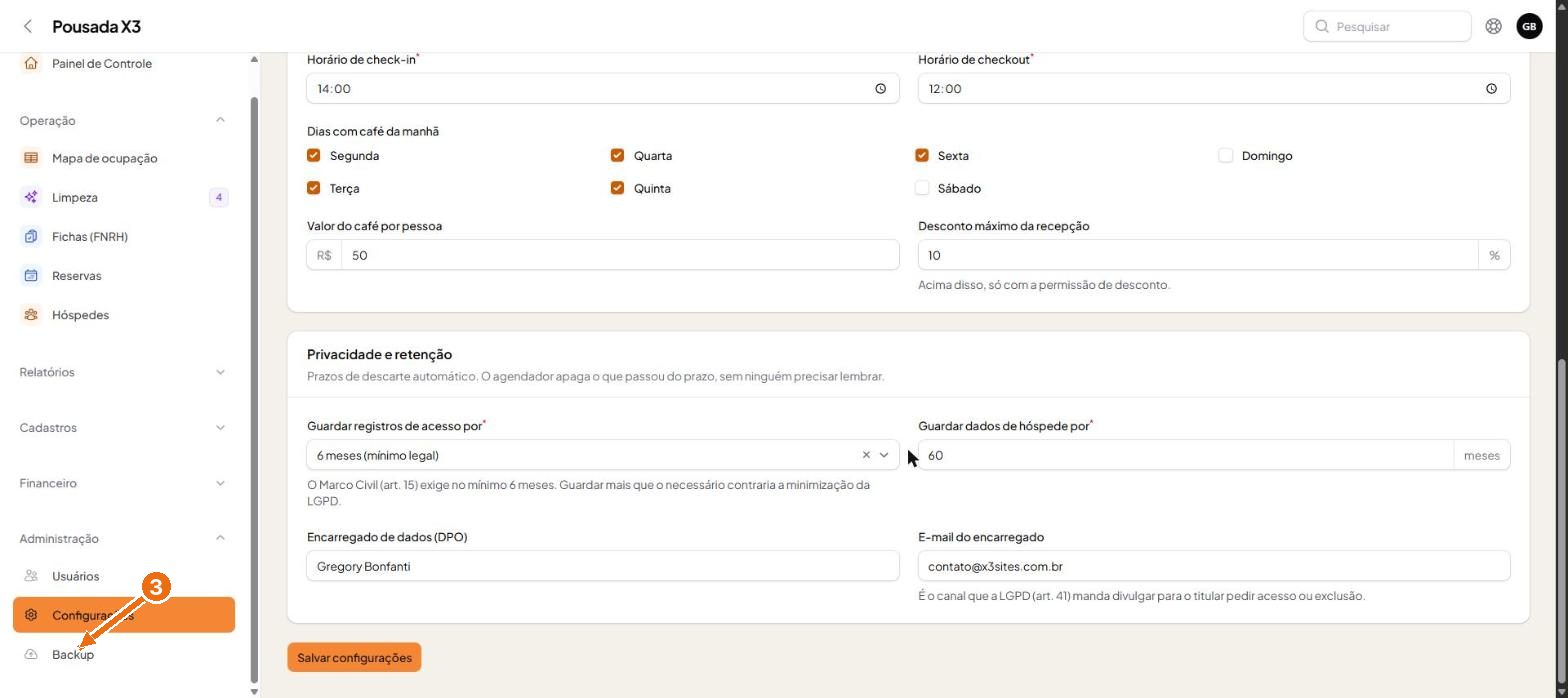Viewport: 1568px width, 698px height.
Task: Clear the access log retention selection
Action: point(866,455)
